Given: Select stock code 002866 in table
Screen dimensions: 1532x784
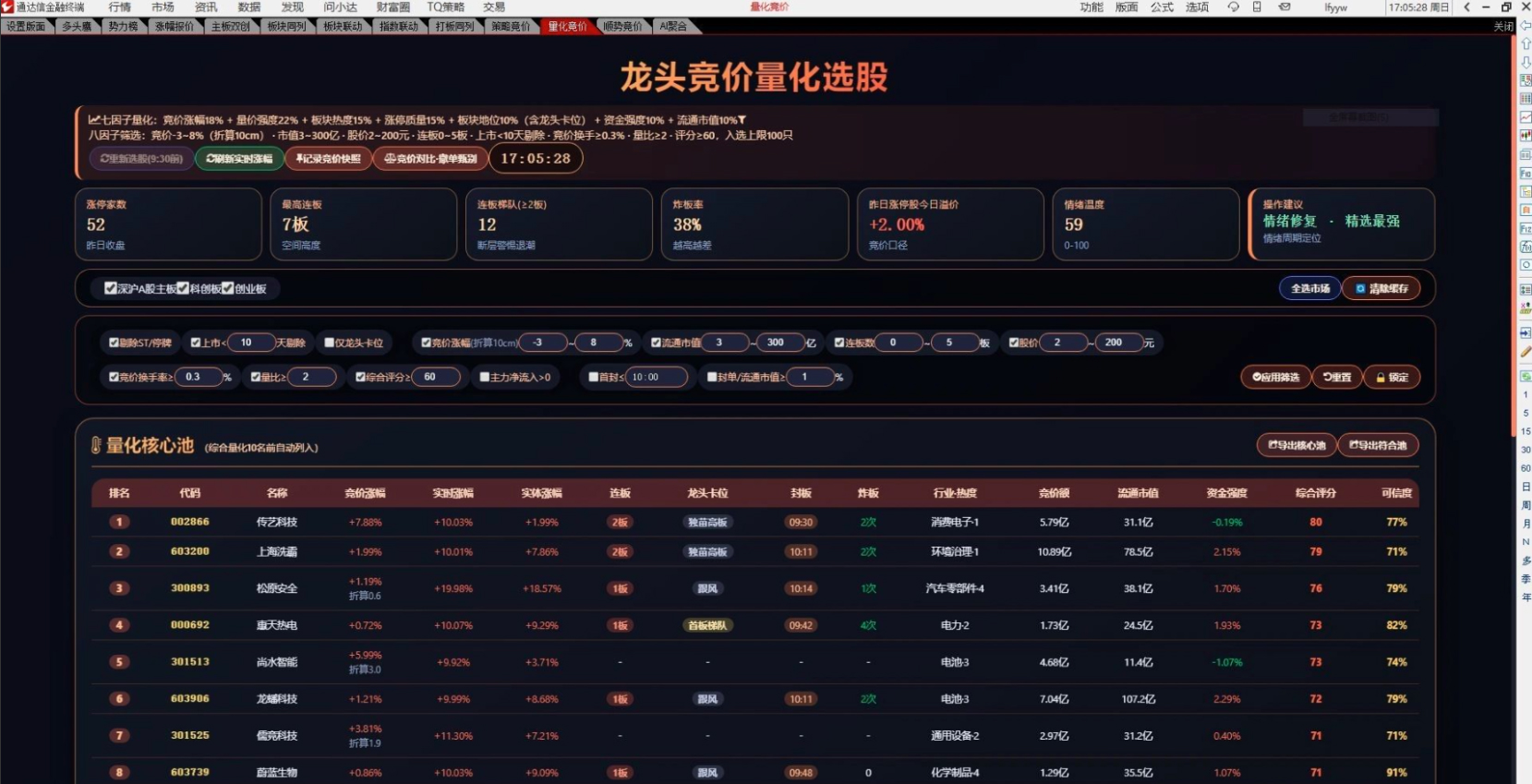Looking at the screenshot, I should (190, 522).
